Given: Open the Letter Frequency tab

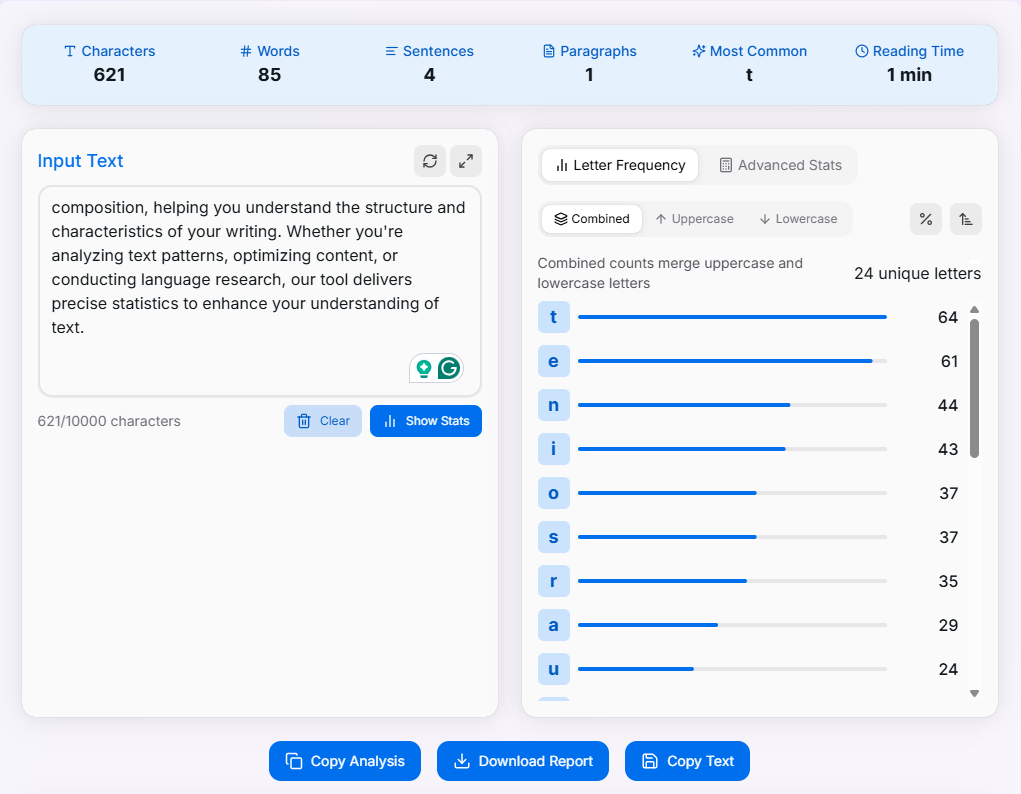Looking at the screenshot, I should click(620, 165).
